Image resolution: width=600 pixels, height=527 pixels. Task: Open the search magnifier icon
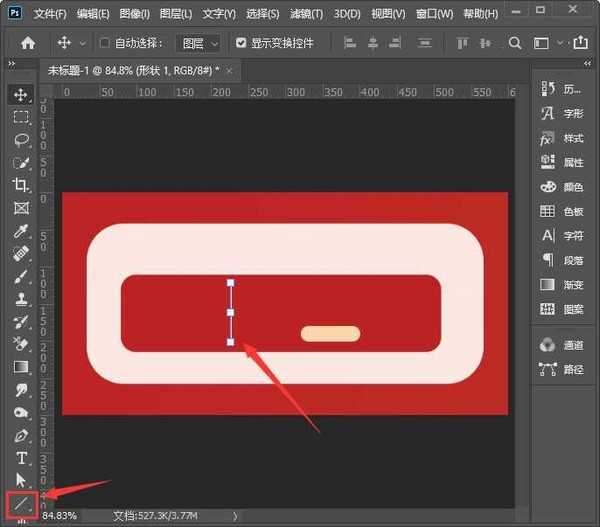[x=515, y=44]
